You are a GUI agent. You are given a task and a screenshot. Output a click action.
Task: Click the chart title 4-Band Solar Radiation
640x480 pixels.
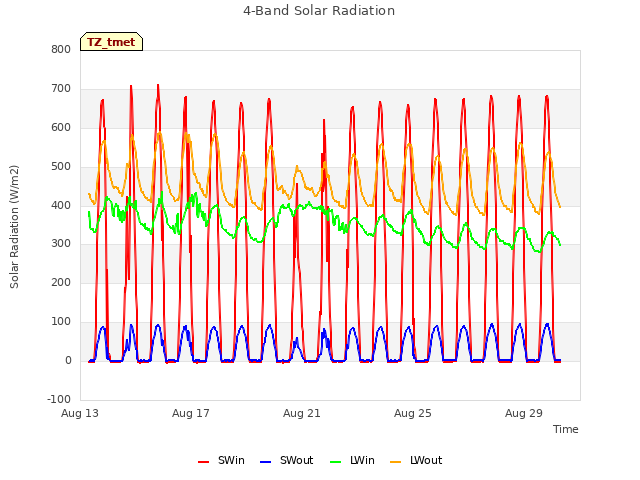click(319, 11)
